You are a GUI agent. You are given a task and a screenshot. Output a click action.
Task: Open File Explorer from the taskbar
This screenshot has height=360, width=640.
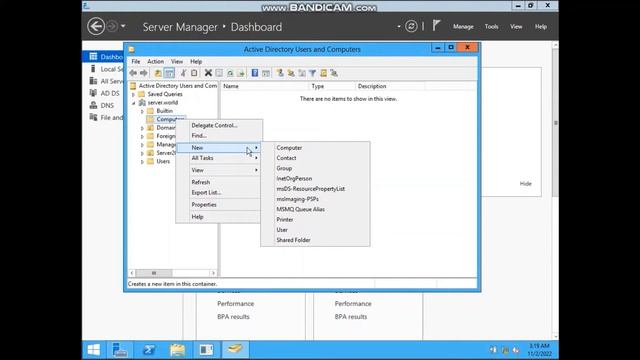tap(178, 350)
